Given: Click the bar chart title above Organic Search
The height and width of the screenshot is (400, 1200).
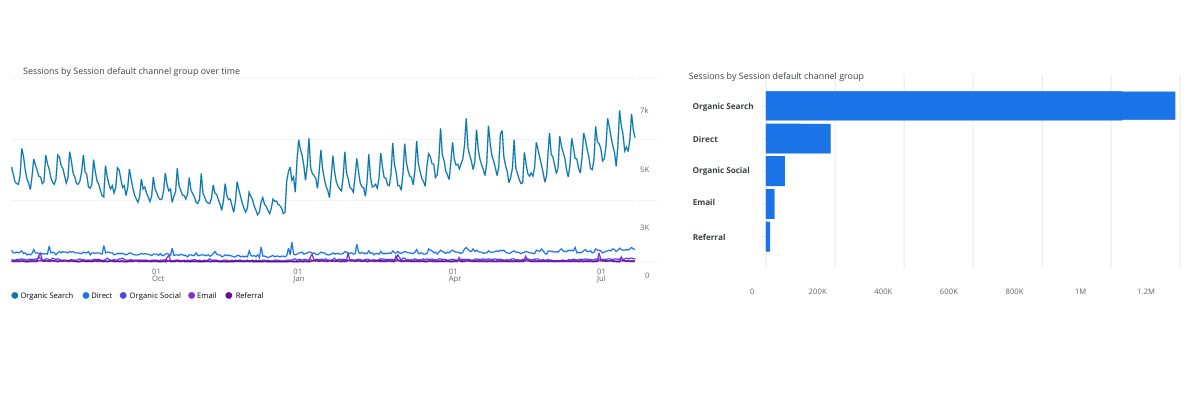Looking at the screenshot, I should click(x=776, y=76).
